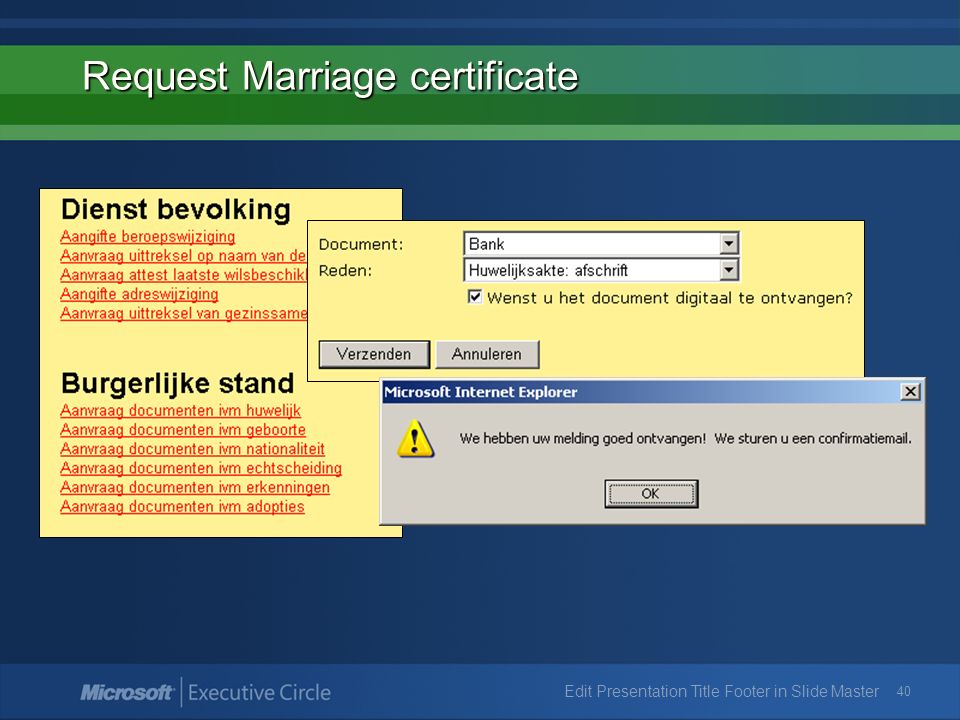Open link Aangifte beroepswijziging
960x720 pixels.
148,236
